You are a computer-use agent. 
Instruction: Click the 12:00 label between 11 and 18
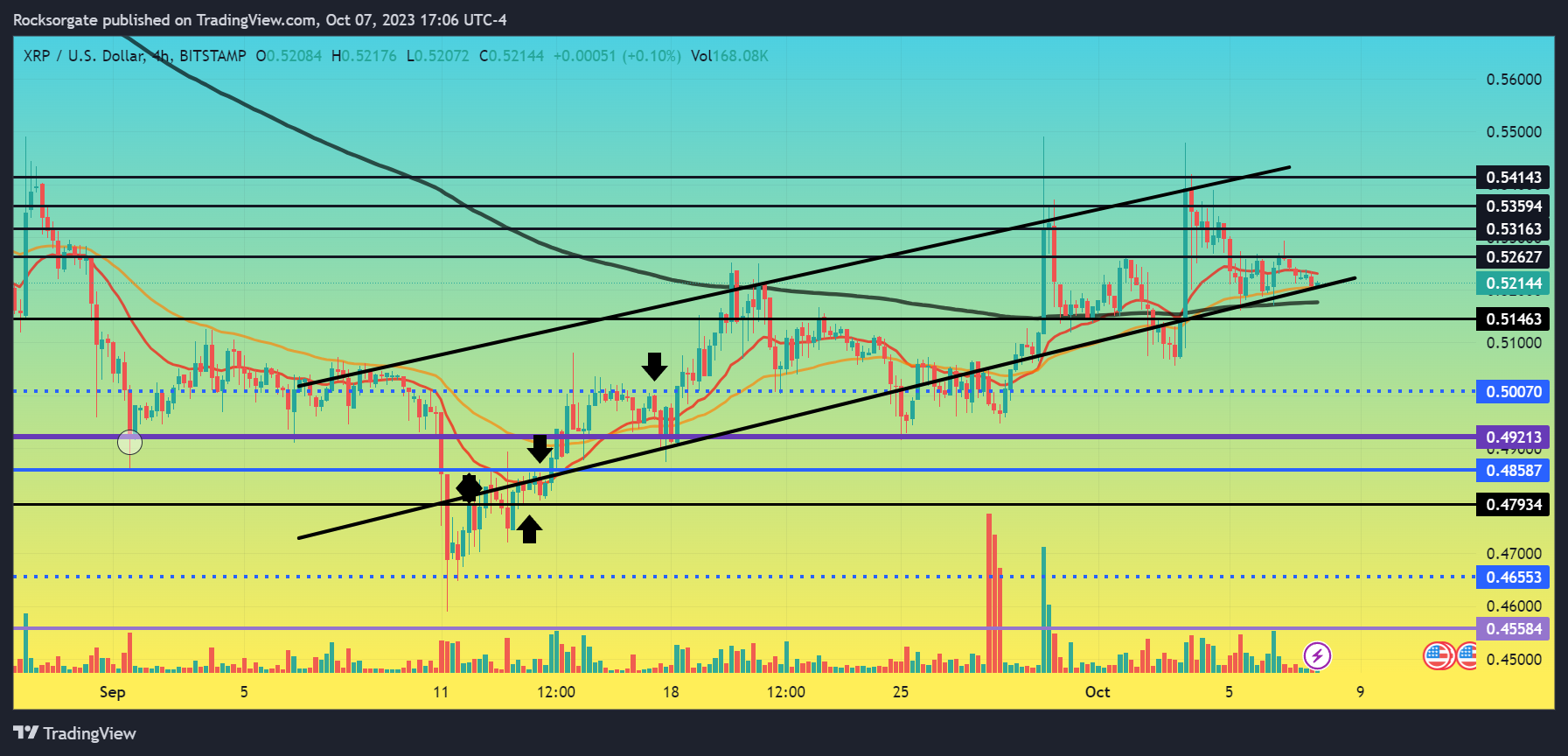(x=556, y=692)
